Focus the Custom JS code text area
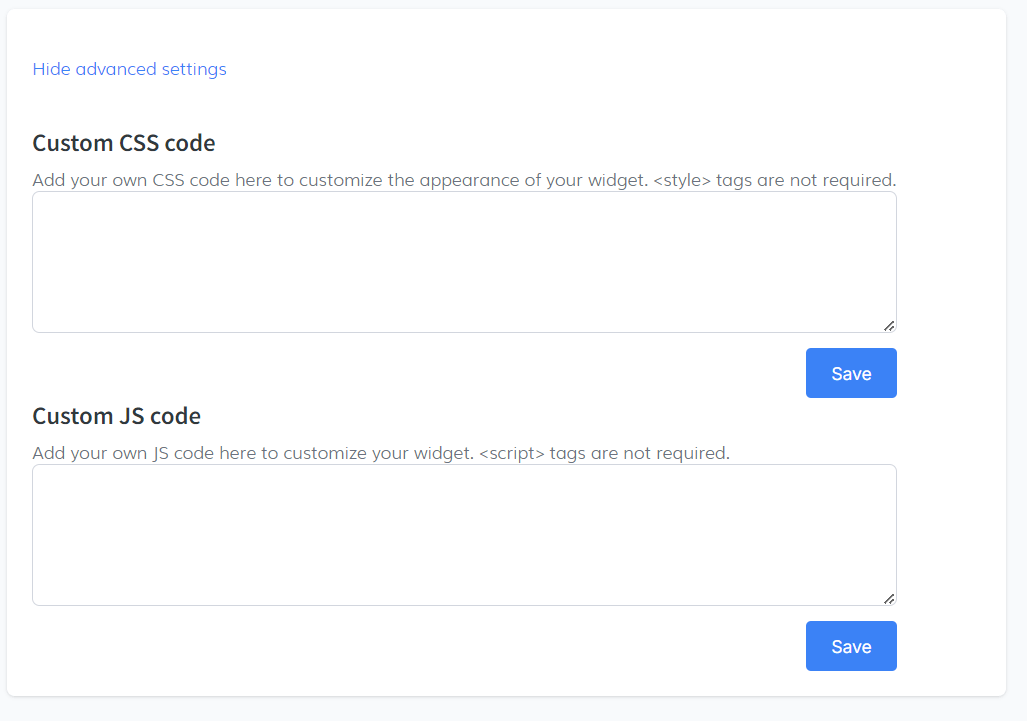 coord(464,535)
